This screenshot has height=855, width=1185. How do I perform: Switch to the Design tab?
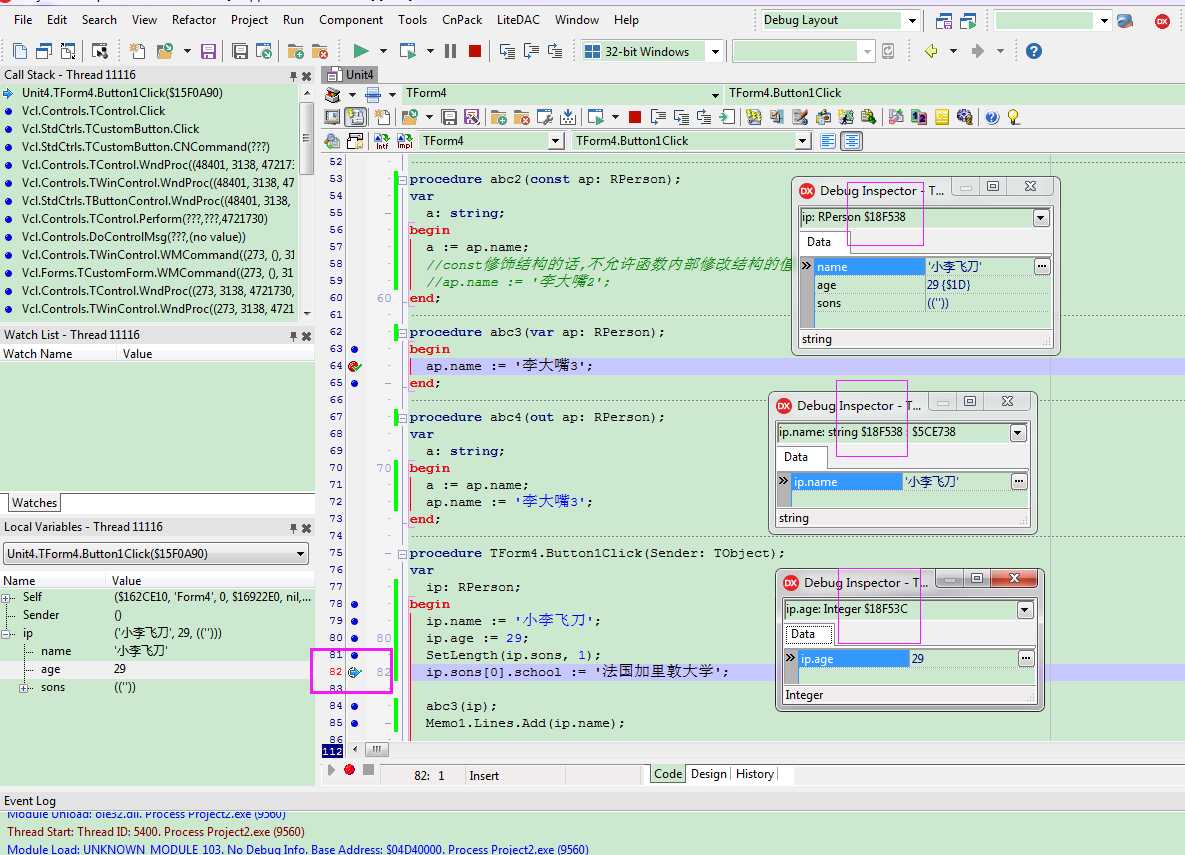tap(708, 774)
